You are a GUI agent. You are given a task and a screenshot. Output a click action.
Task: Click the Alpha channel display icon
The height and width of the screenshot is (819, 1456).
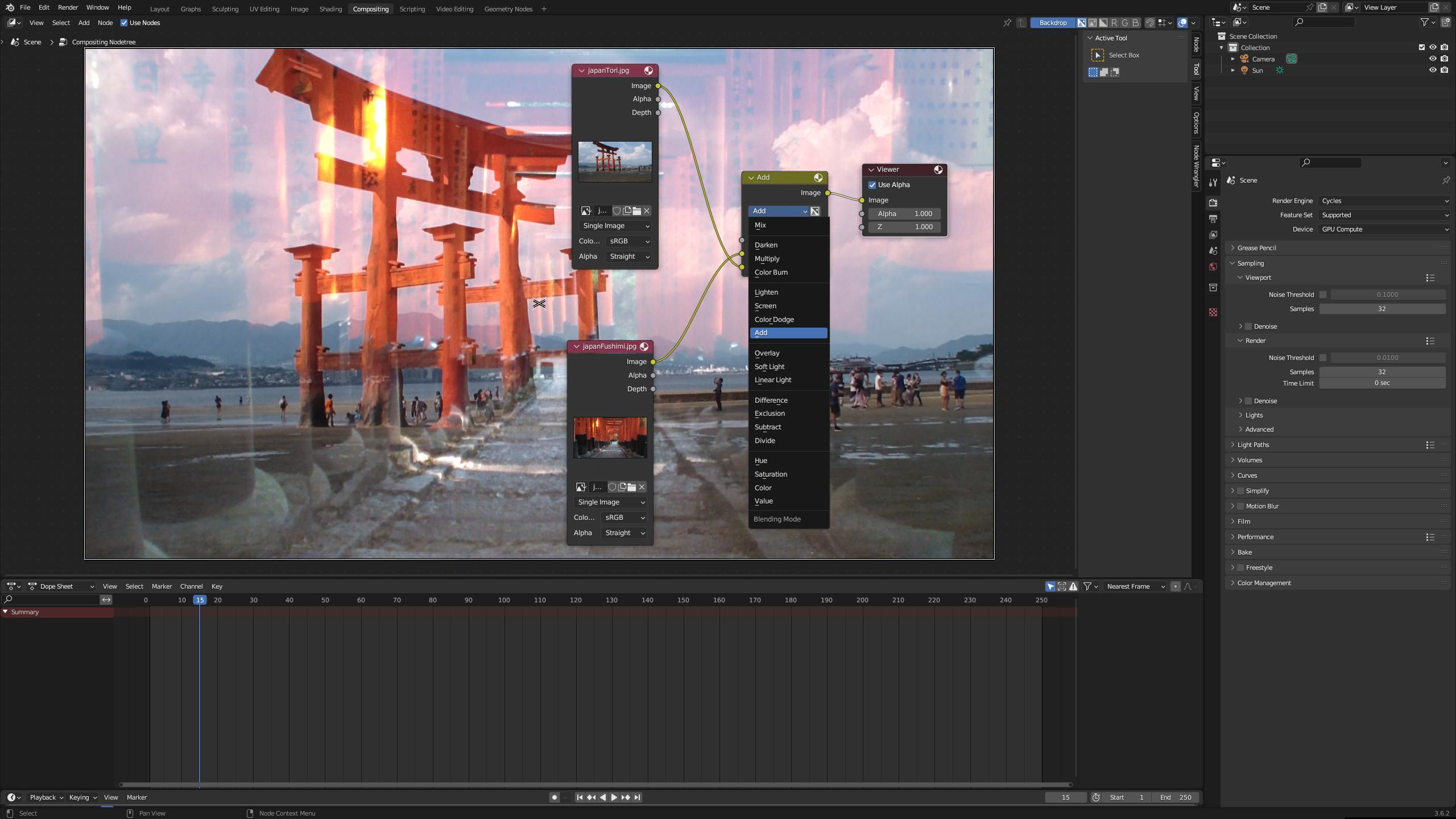pos(1103,23)
